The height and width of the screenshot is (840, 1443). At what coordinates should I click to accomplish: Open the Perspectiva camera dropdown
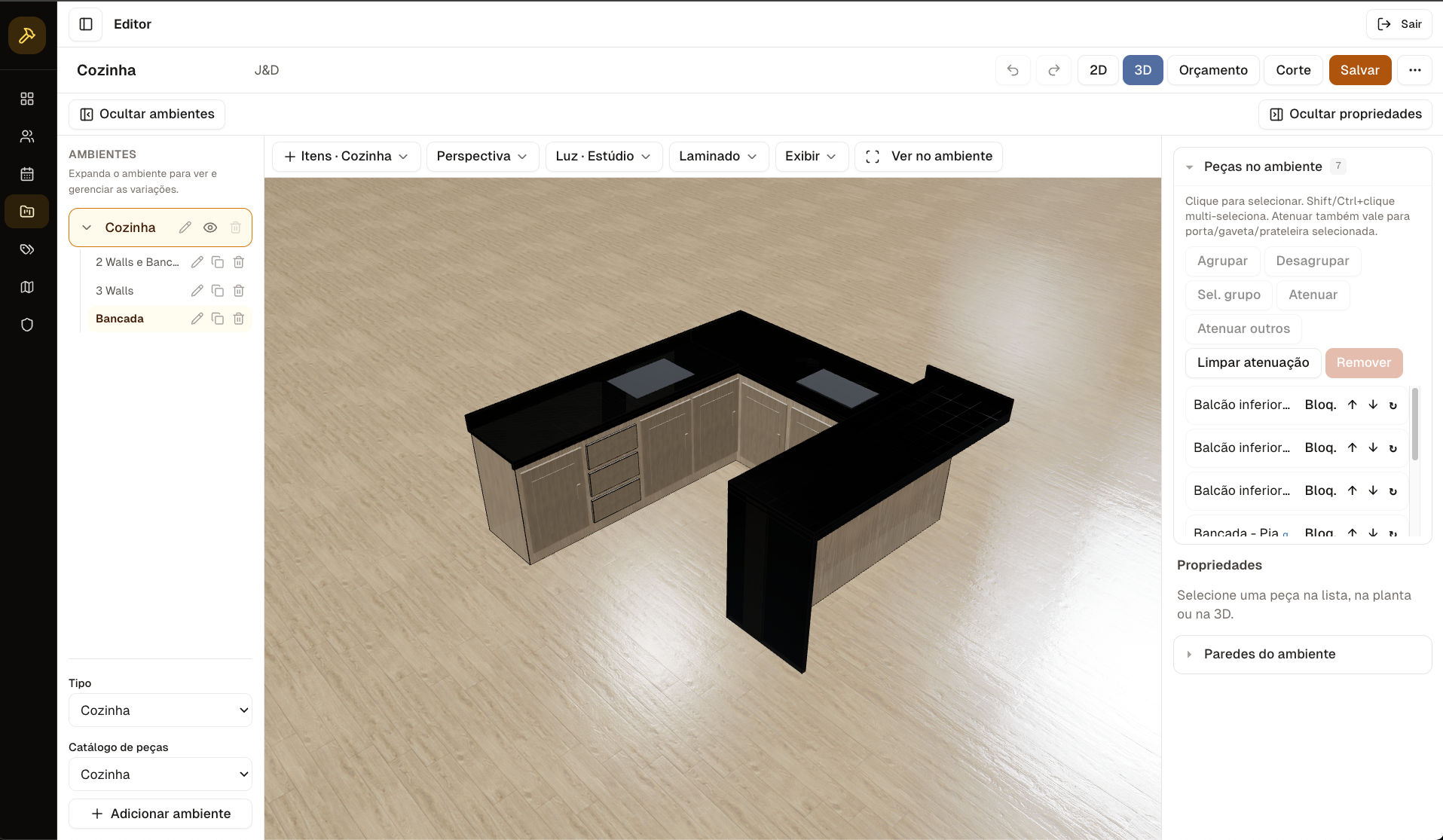[x=482, y=156]
